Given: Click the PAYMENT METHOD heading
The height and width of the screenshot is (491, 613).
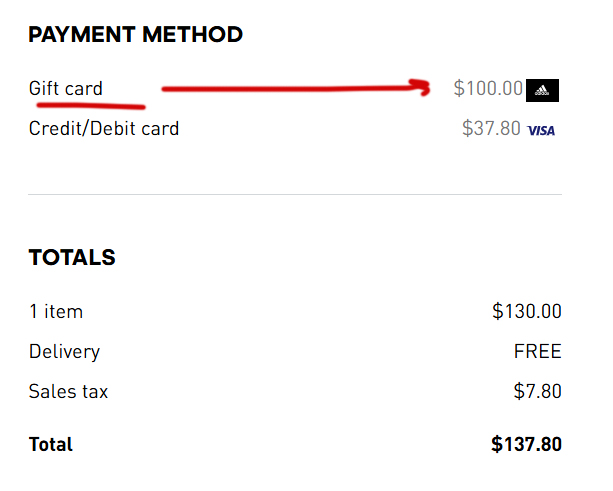Looking at the screenshot, I should (x=136, y=35).
